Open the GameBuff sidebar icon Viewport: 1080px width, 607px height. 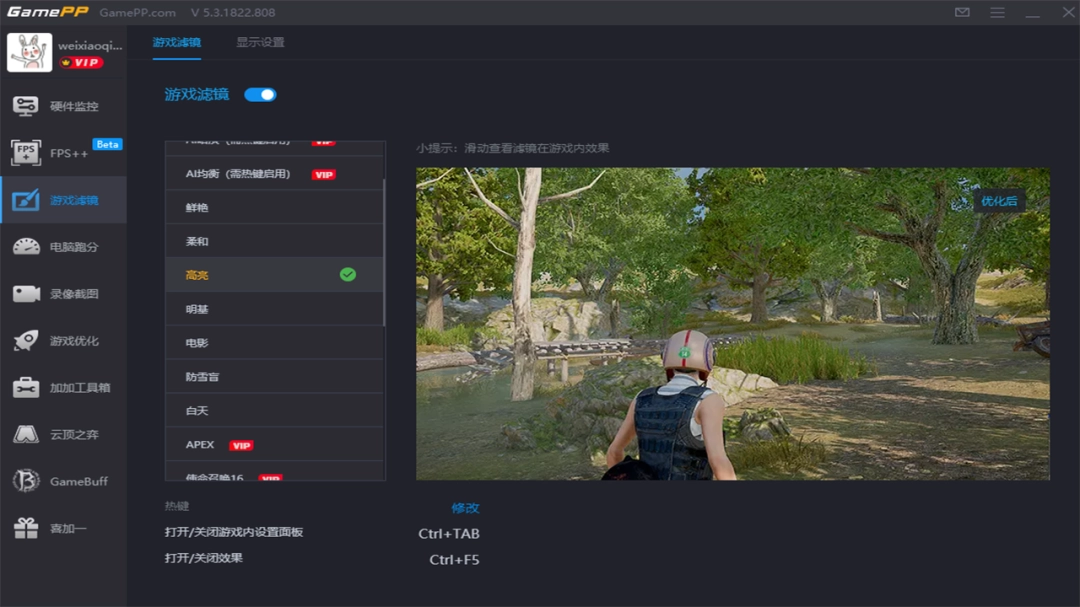click(x=26, y=482)
